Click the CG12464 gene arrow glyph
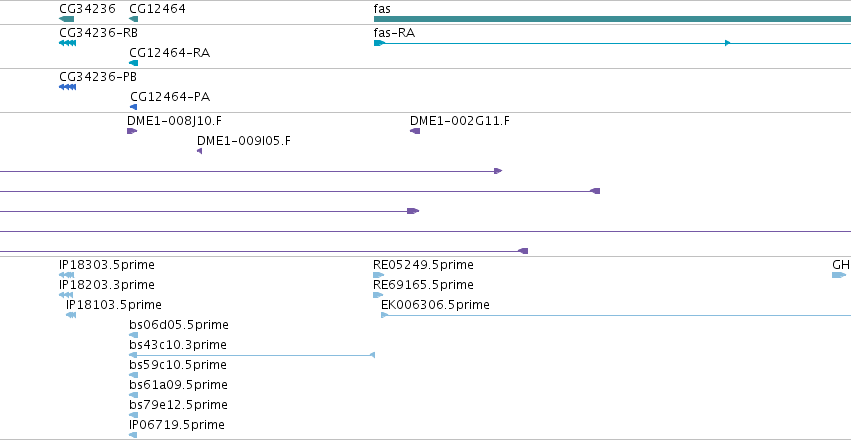The width and height of the screenshot is (851, 440). [134, 19]
